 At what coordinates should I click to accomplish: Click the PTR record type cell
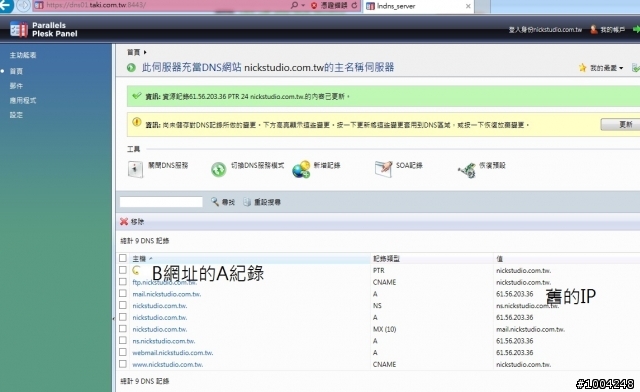378,270
